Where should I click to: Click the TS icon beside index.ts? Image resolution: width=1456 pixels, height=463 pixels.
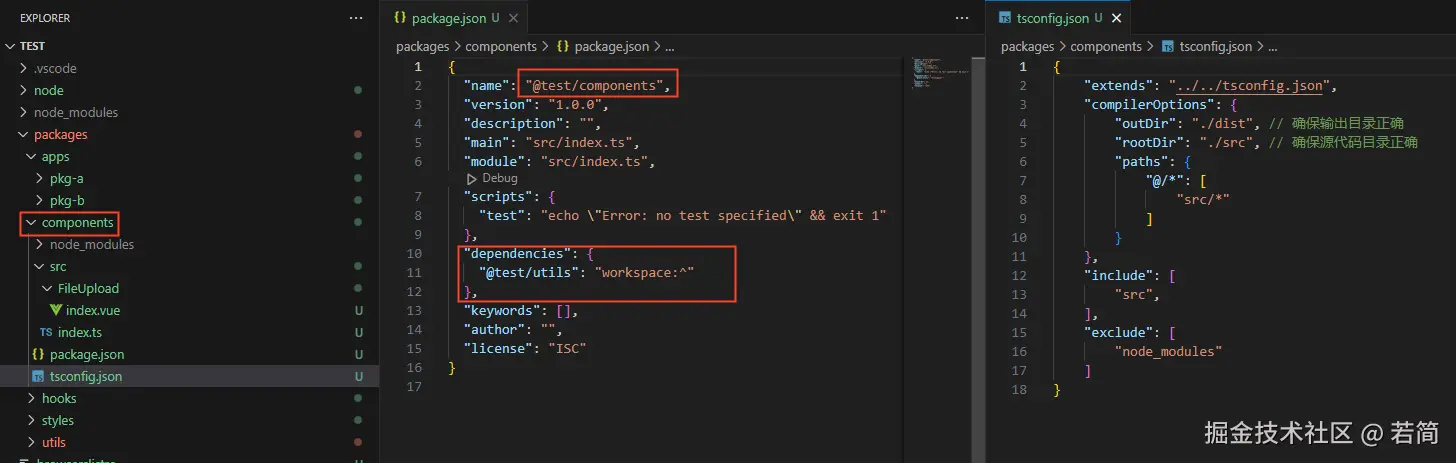[45, 332]
